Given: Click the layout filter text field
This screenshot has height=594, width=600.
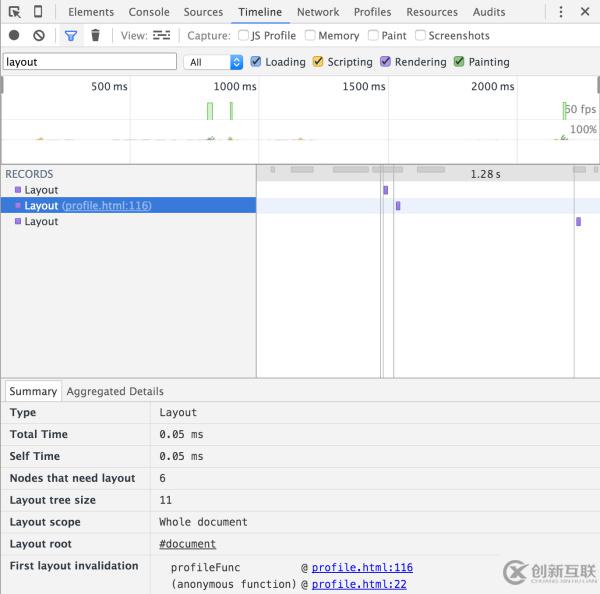Looking at the screenshot, I should [90, 62].
